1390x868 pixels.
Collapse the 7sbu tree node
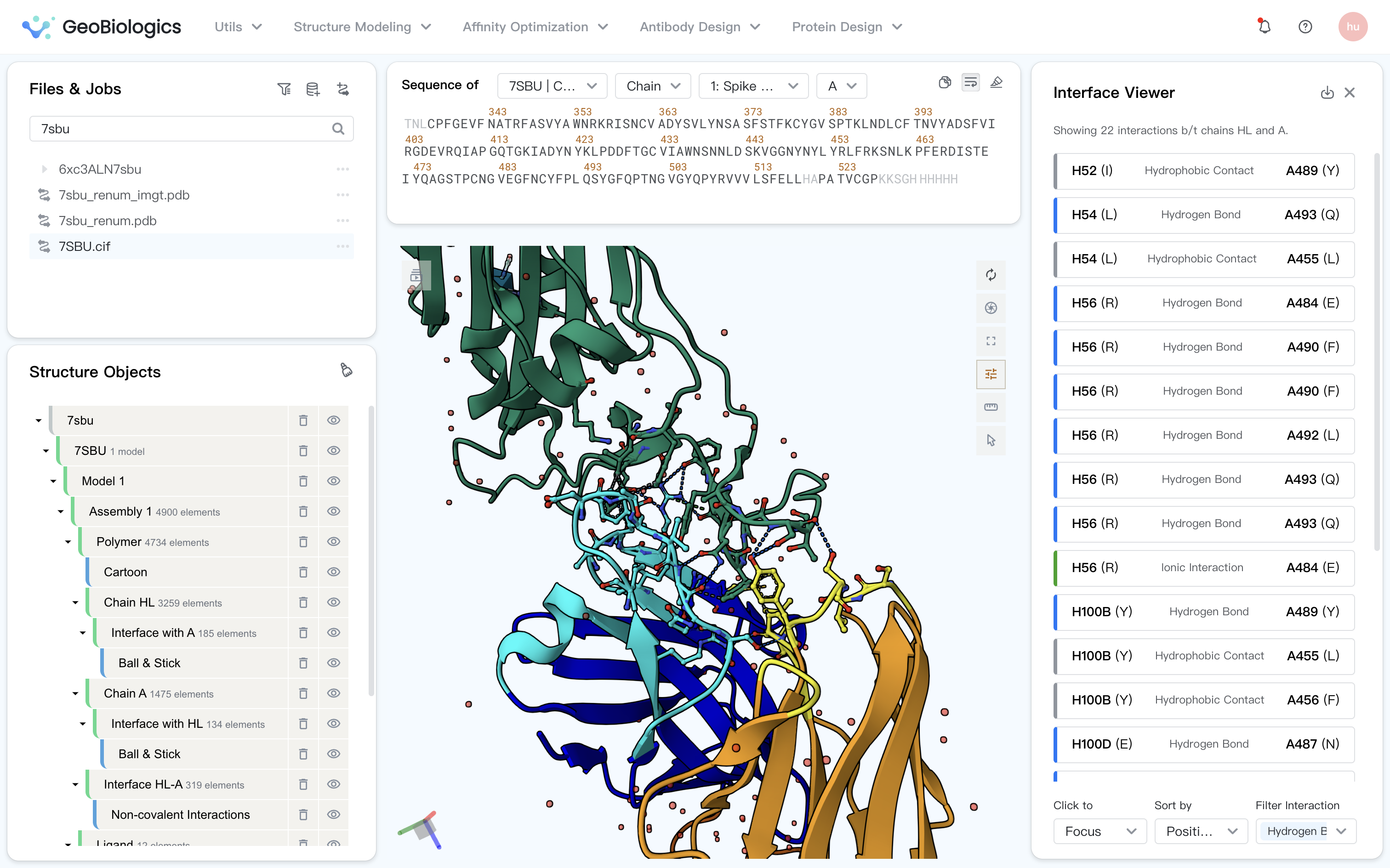click(39, 421)
